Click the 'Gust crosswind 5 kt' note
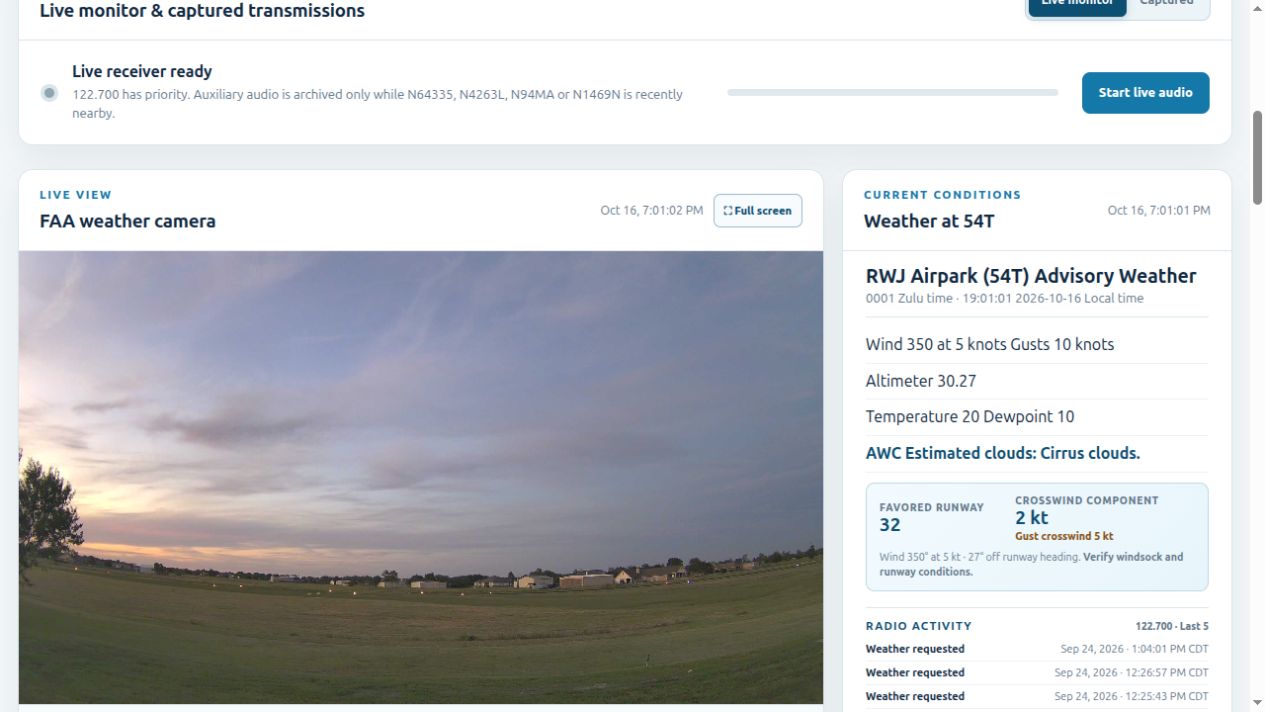 [x=1064, y=537]
